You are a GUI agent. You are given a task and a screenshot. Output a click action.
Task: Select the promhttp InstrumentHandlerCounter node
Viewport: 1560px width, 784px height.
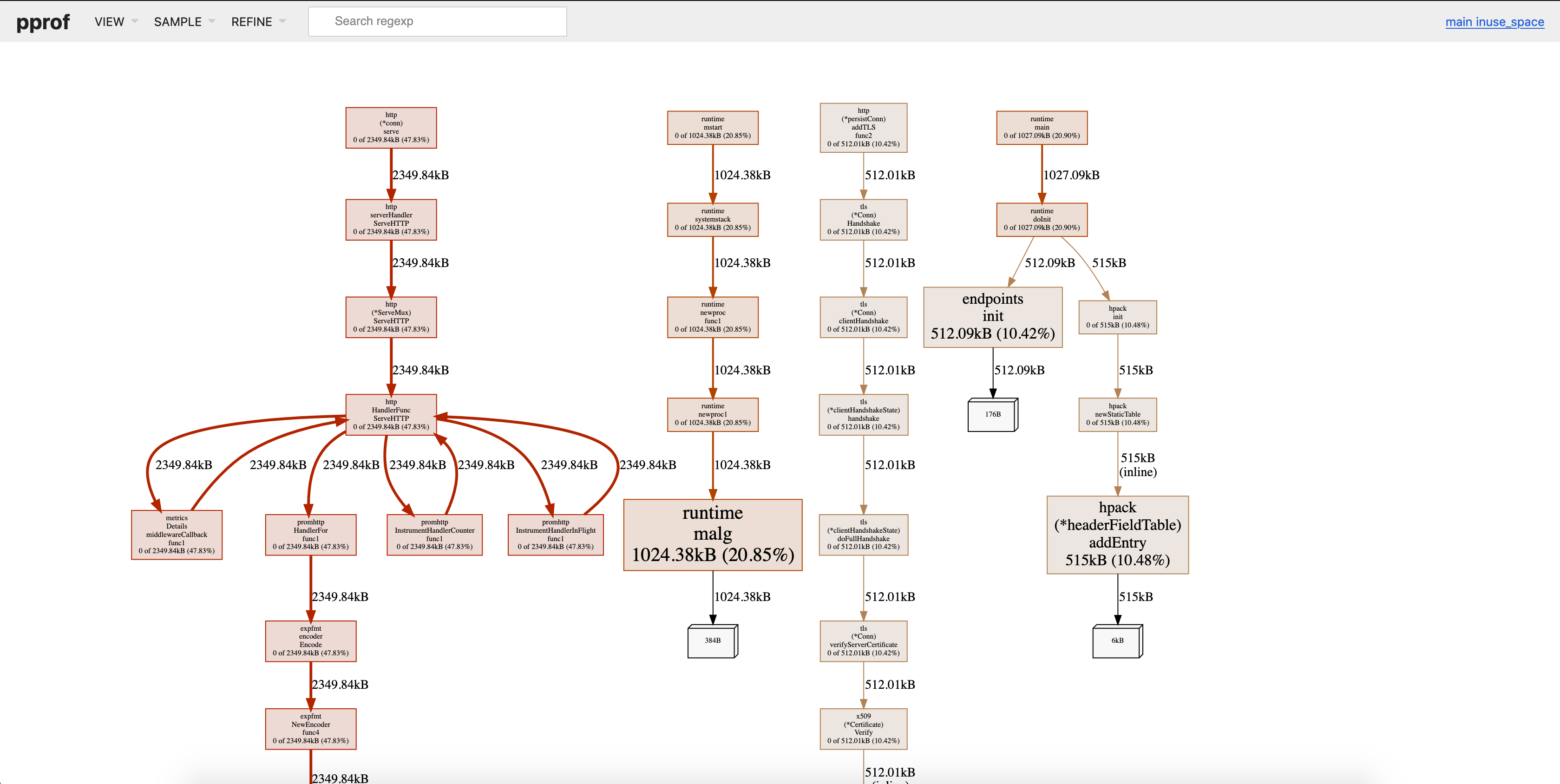[x=434, y=535]
